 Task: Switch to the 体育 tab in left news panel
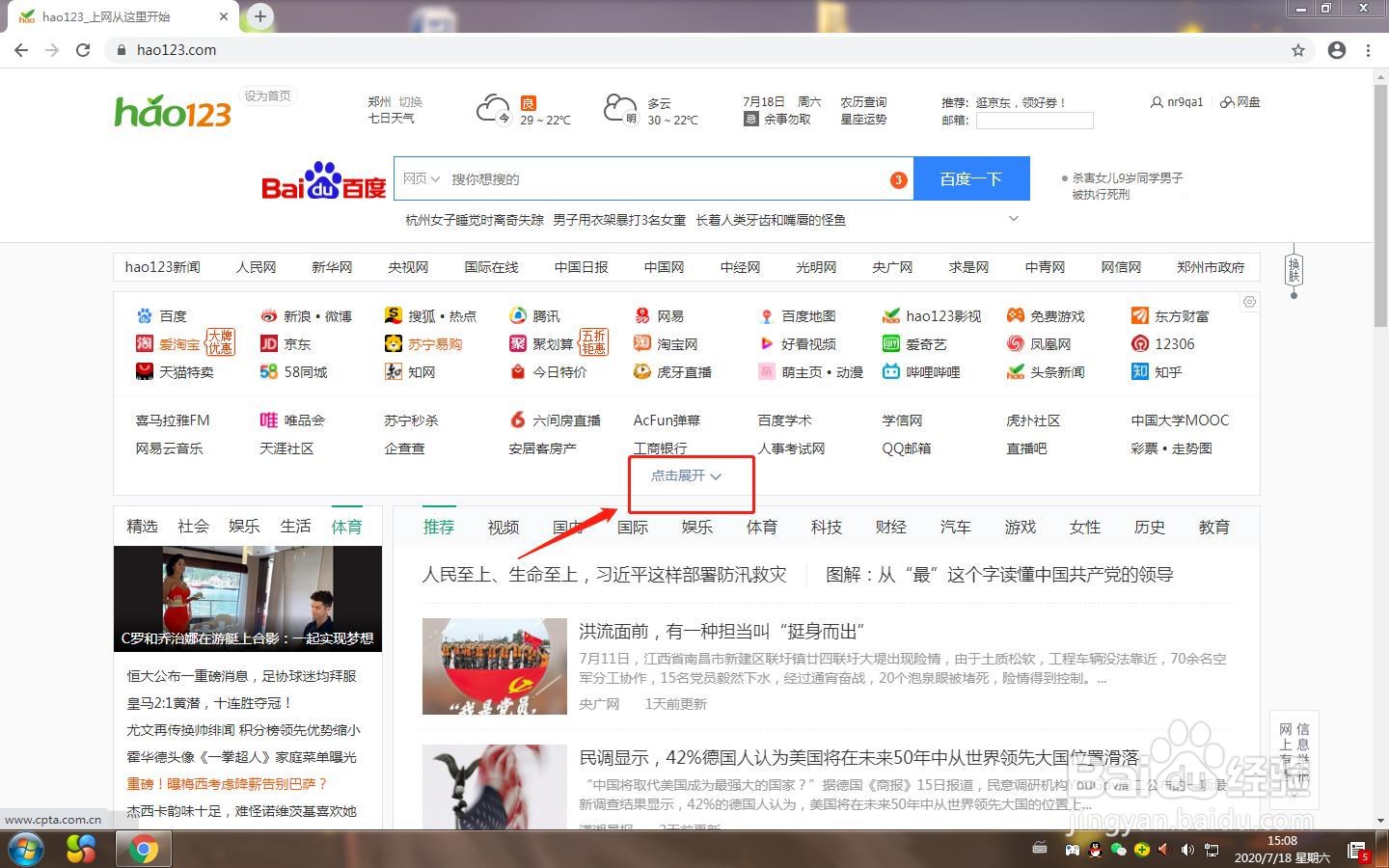tap(346, 526)
